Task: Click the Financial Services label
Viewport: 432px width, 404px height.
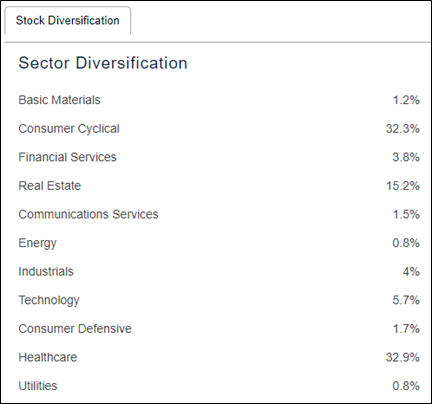Action: [x=68, y=157]
